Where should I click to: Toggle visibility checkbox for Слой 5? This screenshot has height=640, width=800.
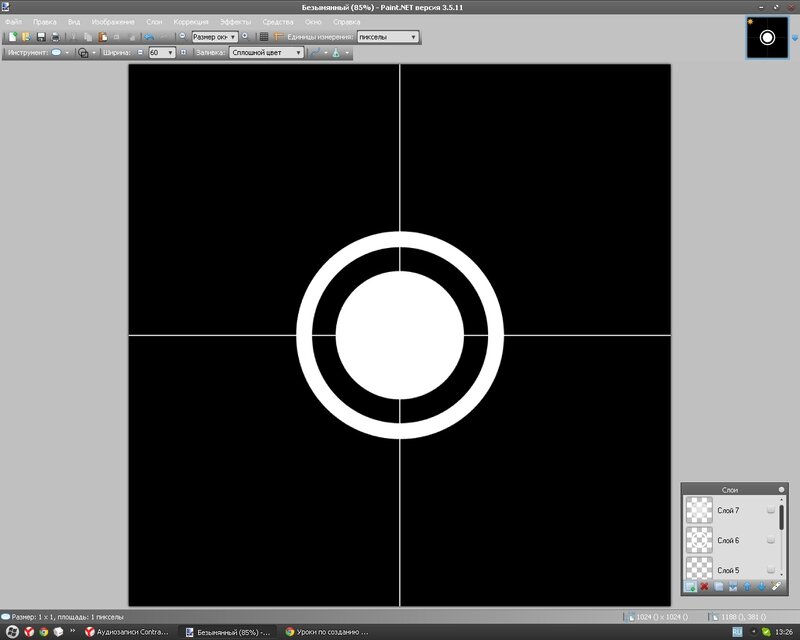click(x=770, y=570)
